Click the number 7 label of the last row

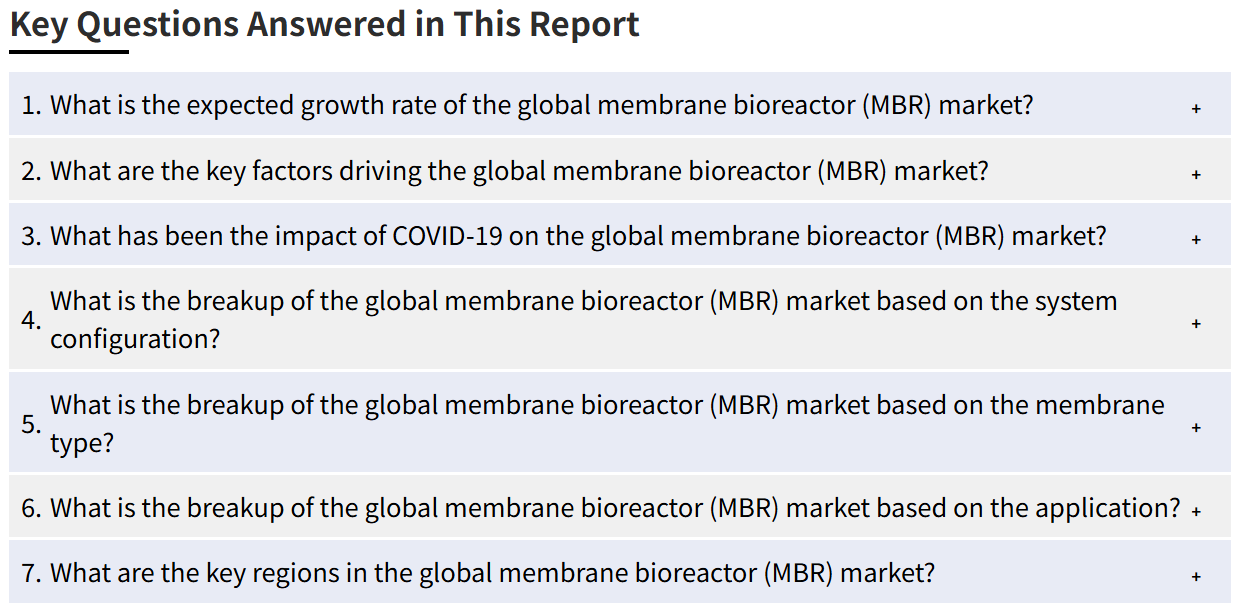click(x=31, y=573)
